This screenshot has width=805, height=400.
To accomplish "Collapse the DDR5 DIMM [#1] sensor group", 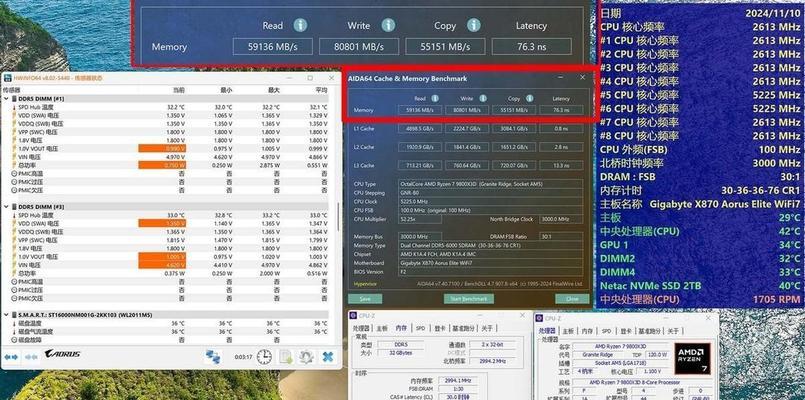I will tap(6, 99).
